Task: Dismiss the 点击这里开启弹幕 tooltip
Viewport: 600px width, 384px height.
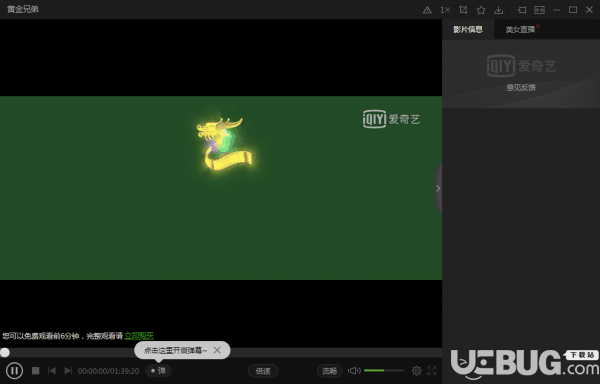Action: (217, 350)
